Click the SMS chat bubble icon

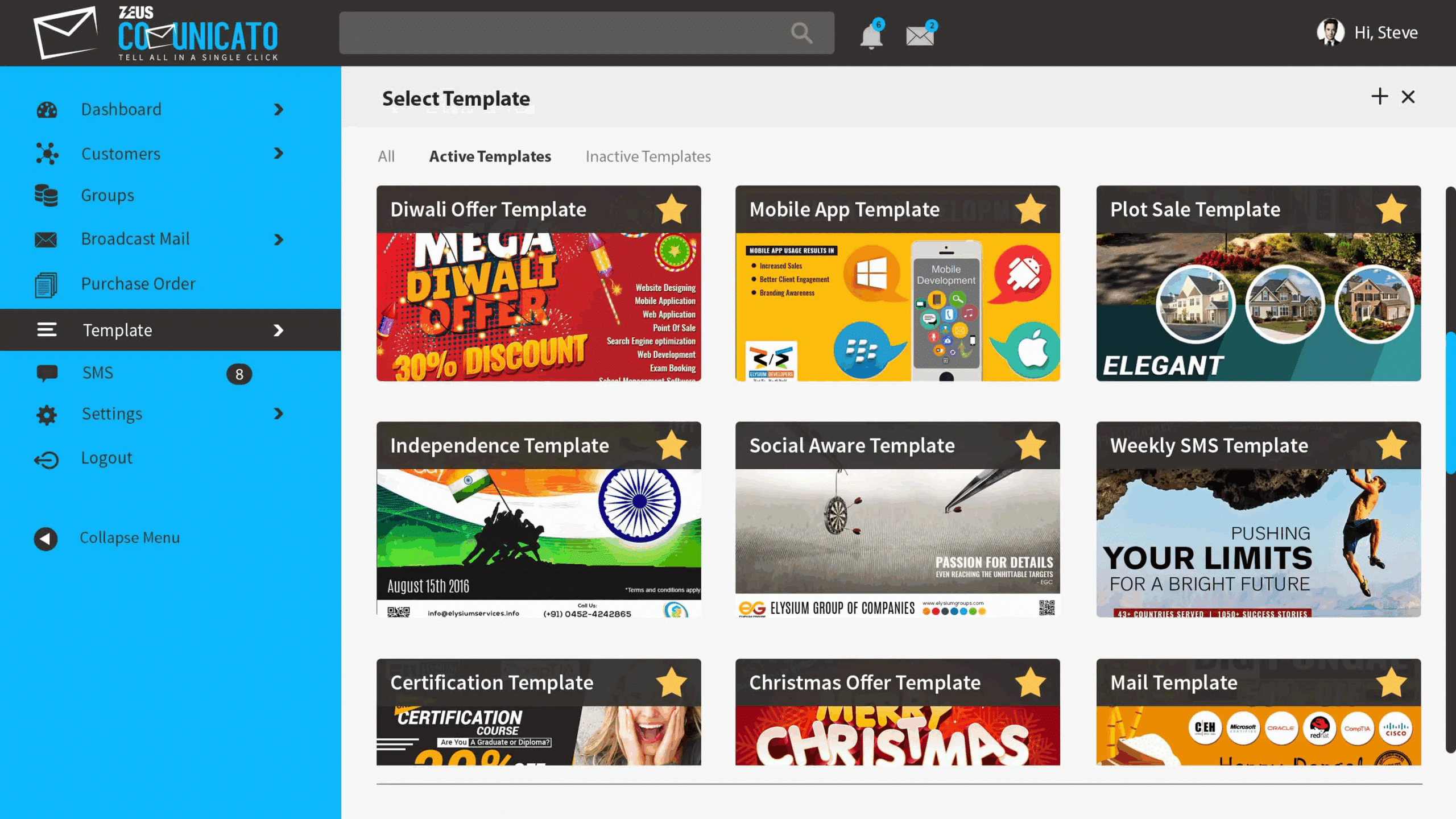click(47, 373)
